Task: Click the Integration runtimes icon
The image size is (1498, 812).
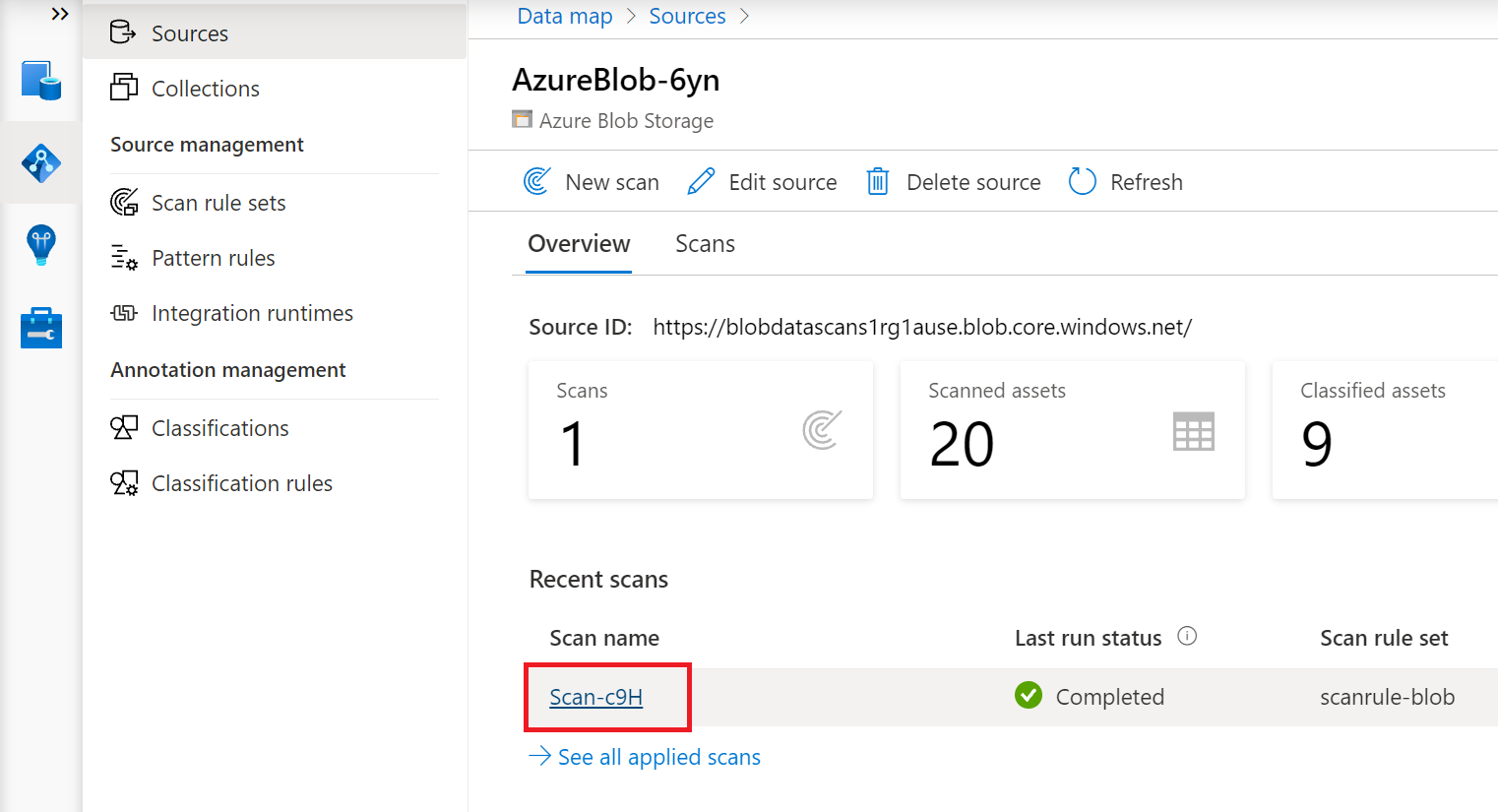Action: pos(125,313)
